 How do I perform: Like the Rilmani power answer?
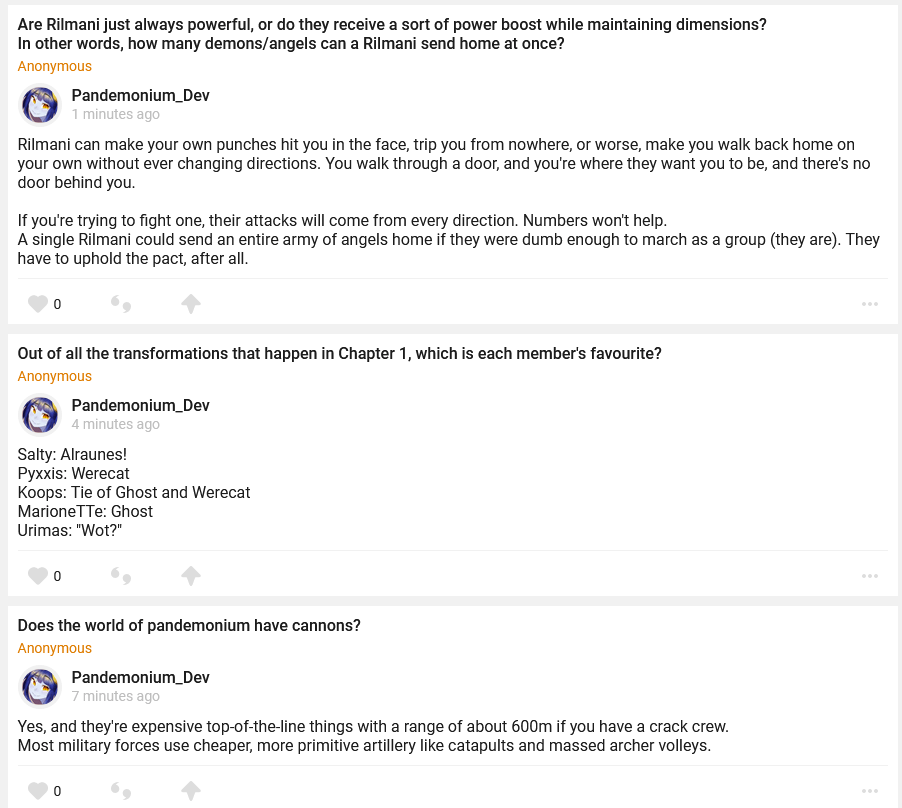tap(38, 304)
